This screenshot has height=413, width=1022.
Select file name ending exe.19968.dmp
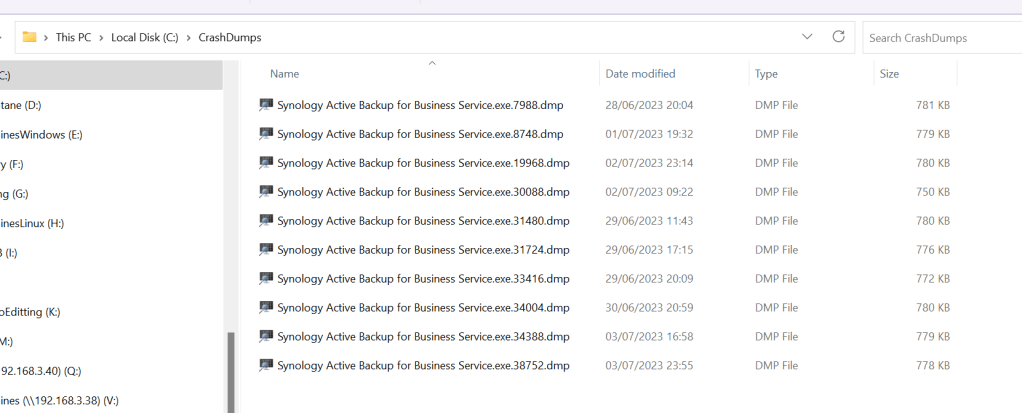click(x=423, y=163)
